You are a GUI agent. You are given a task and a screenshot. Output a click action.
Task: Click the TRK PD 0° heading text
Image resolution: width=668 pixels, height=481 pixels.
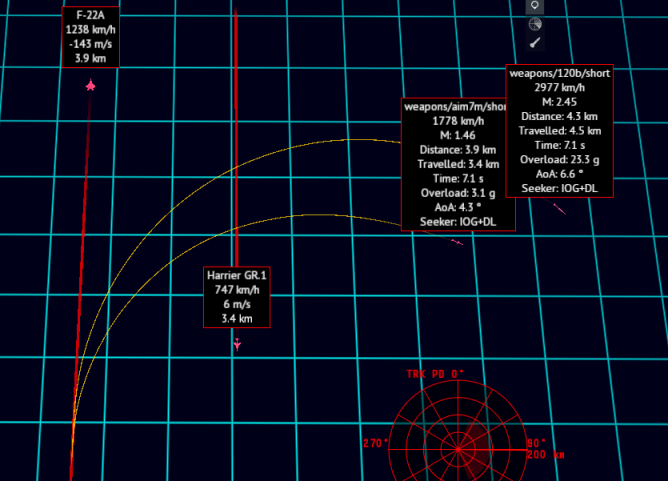436,374
